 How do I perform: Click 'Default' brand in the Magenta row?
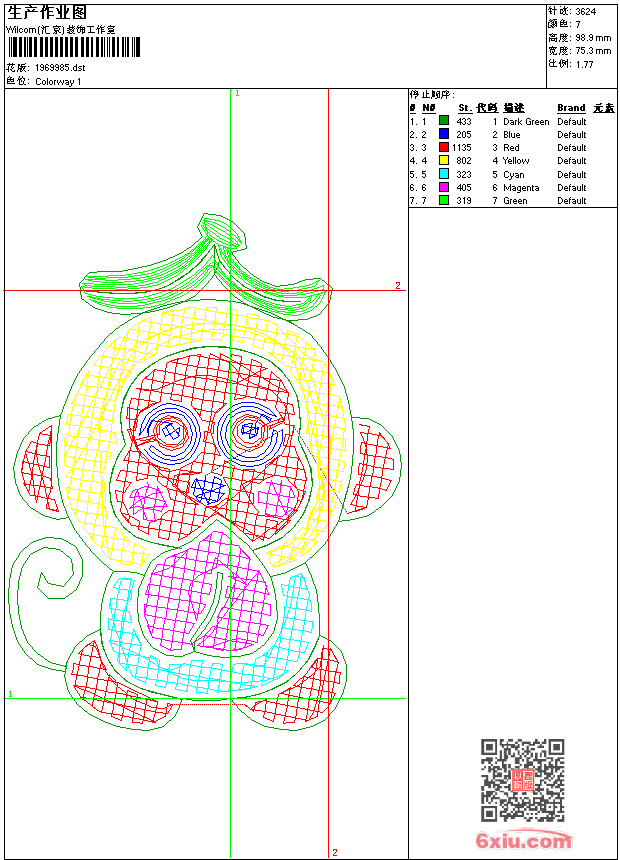coord(571,188)
